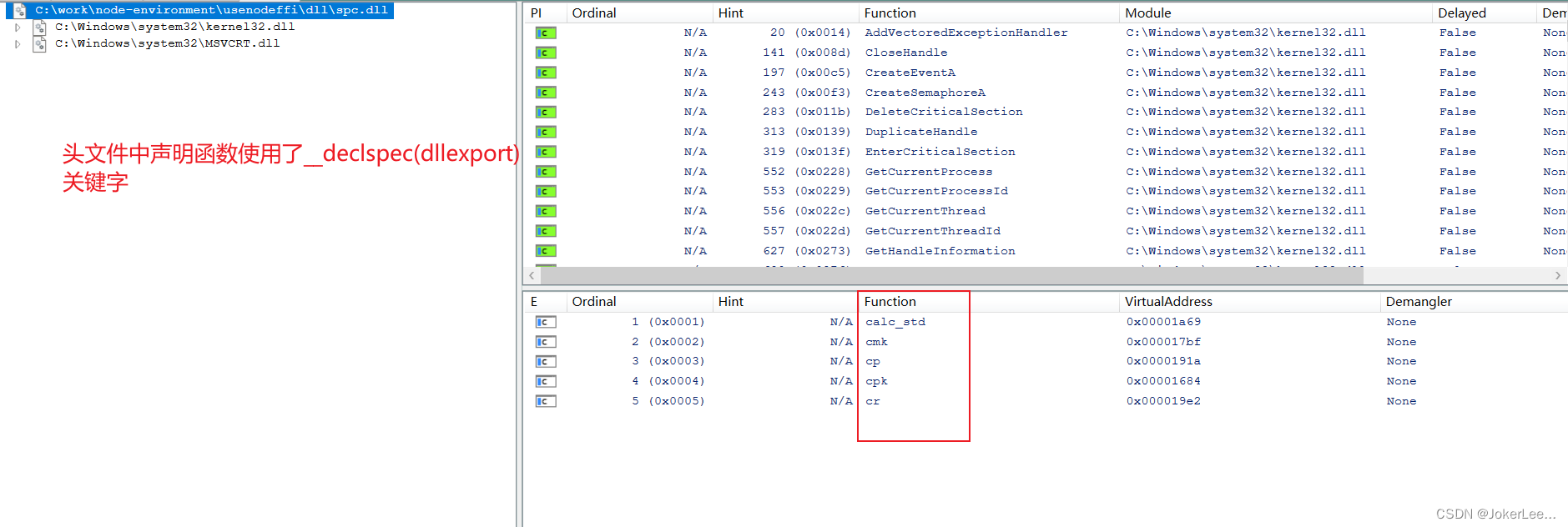1568x527 pixels.
Task: Click the import icon beside CreateEventA
Action: pyautogui.click(x=546, y=73)
